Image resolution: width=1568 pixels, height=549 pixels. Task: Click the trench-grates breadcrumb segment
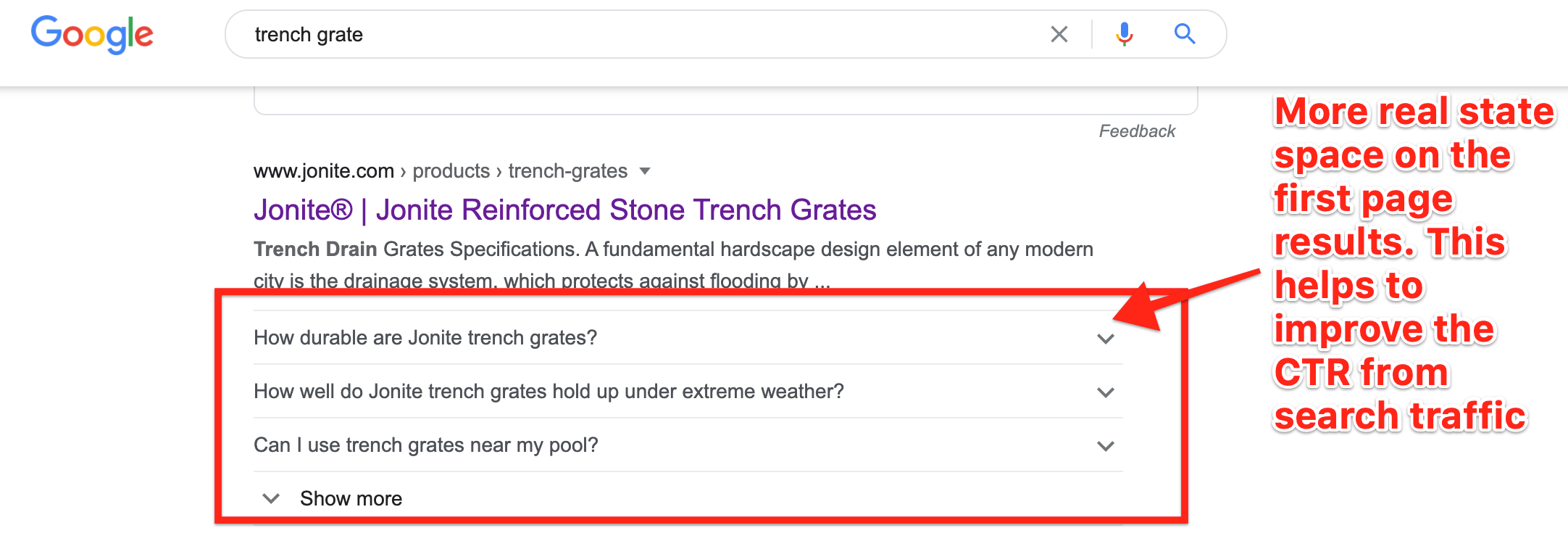click(567, 171)
